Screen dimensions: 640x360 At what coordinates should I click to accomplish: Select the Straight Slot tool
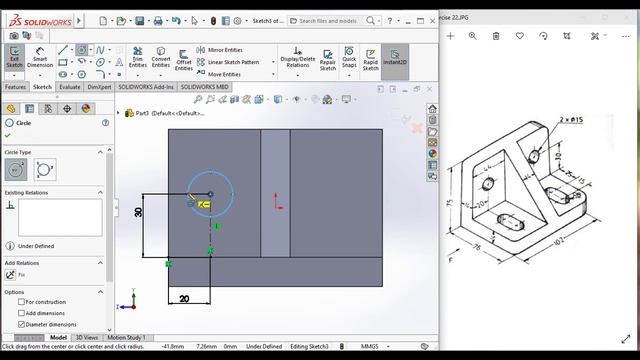tap(62, 74)
